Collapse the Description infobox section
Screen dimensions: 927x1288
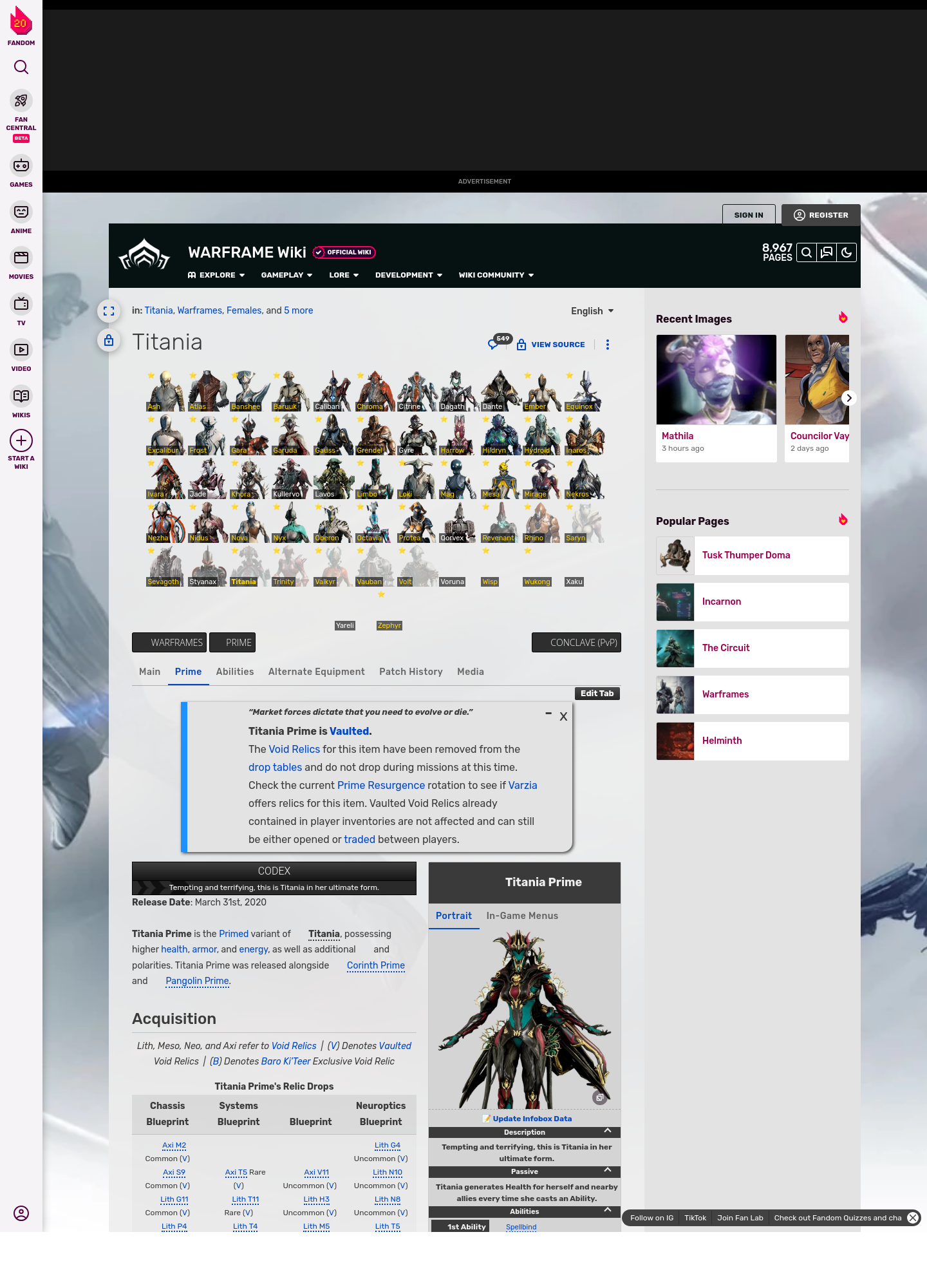pos(608,1132)
